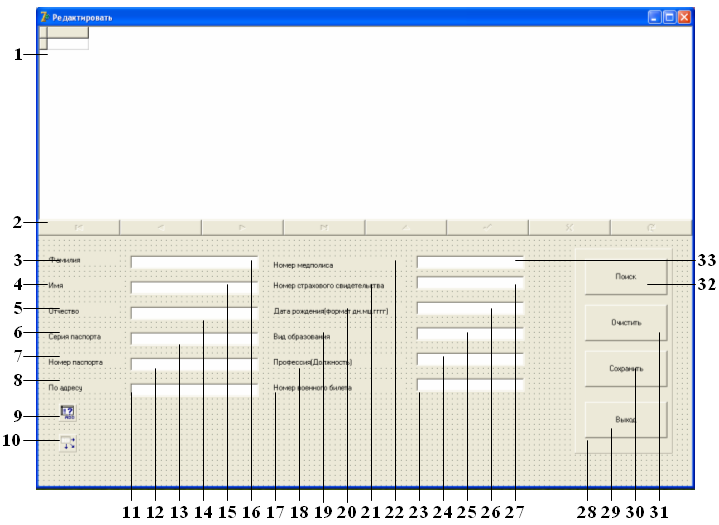This screenshot has height=525, width=719.
Task: Click the empty header cell of data grid
Action: coord(68,32)
